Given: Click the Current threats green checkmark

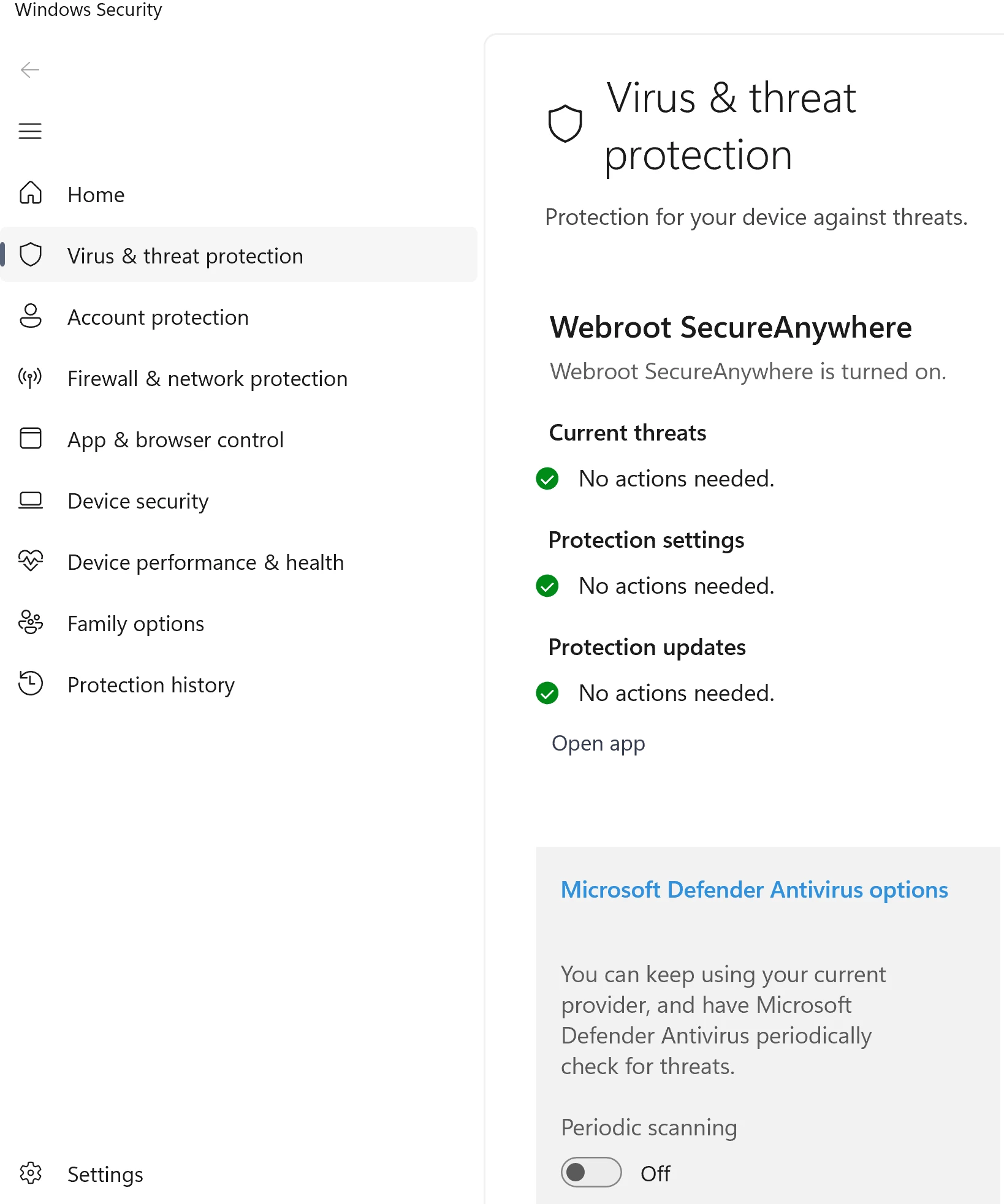Looking at the screenshot, I should pyautogui.click(x=547, y=479).
